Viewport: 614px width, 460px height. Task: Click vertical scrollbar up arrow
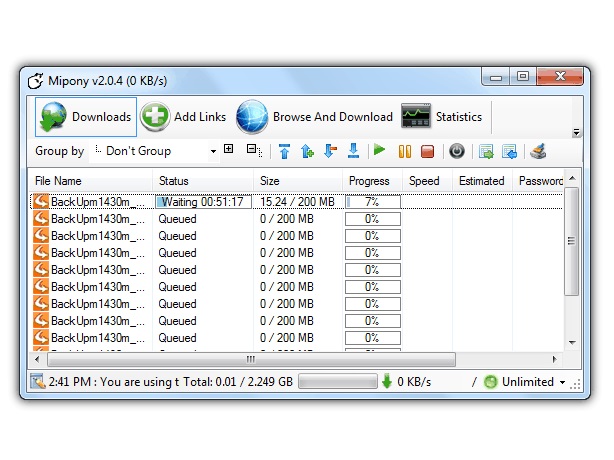click(x=572, y=178)
